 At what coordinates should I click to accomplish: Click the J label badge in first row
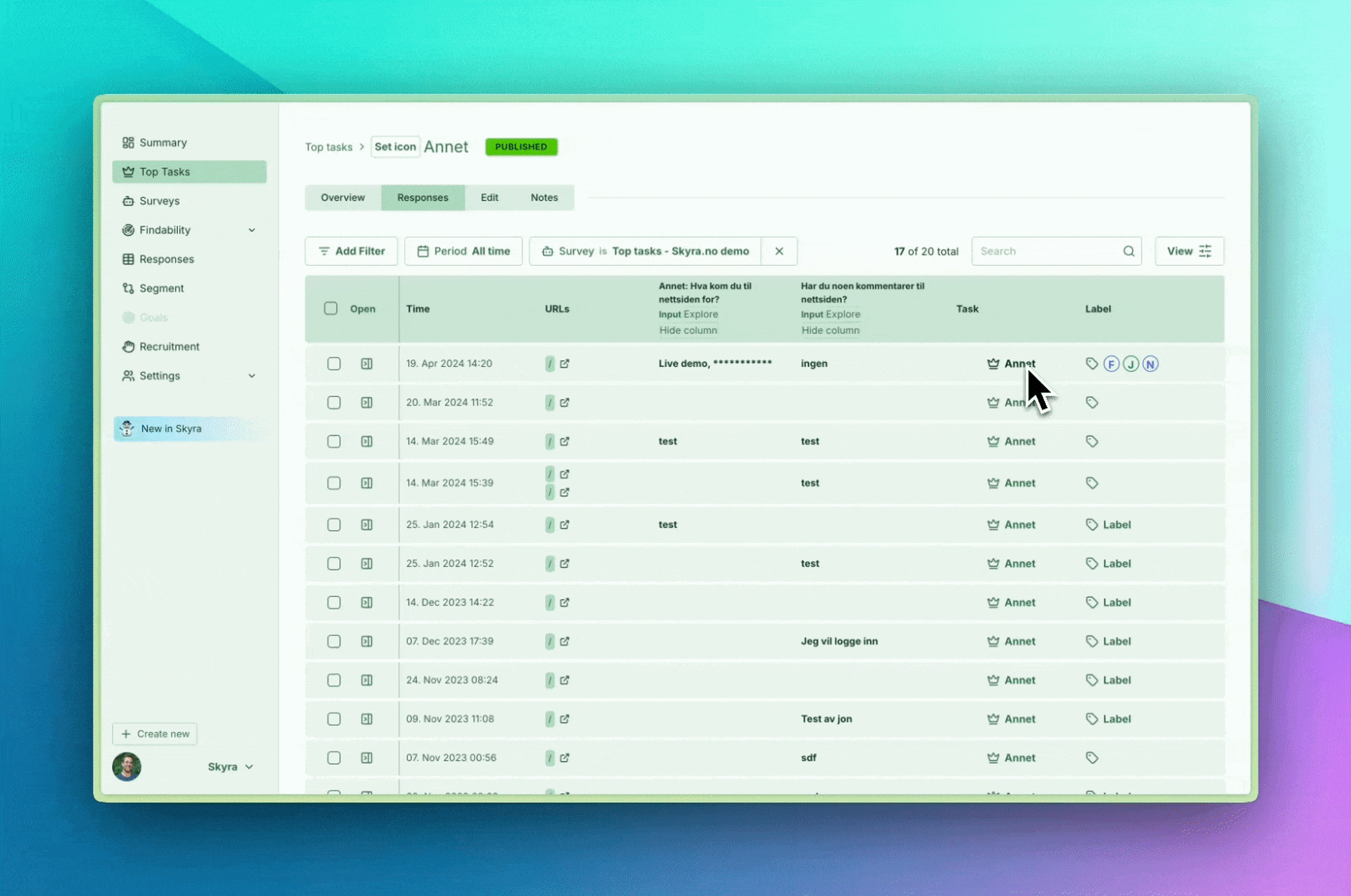(x=1130, y=363)
